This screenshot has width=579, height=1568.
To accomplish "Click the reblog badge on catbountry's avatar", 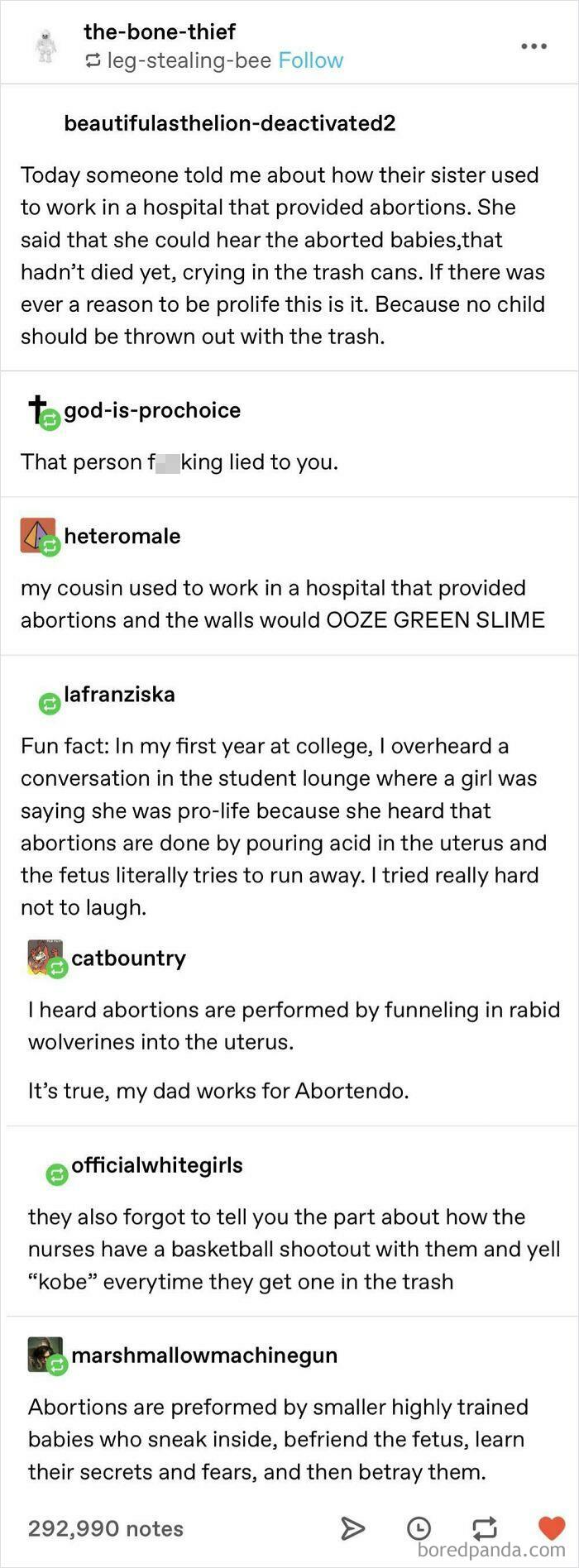I will pos(56,969).
